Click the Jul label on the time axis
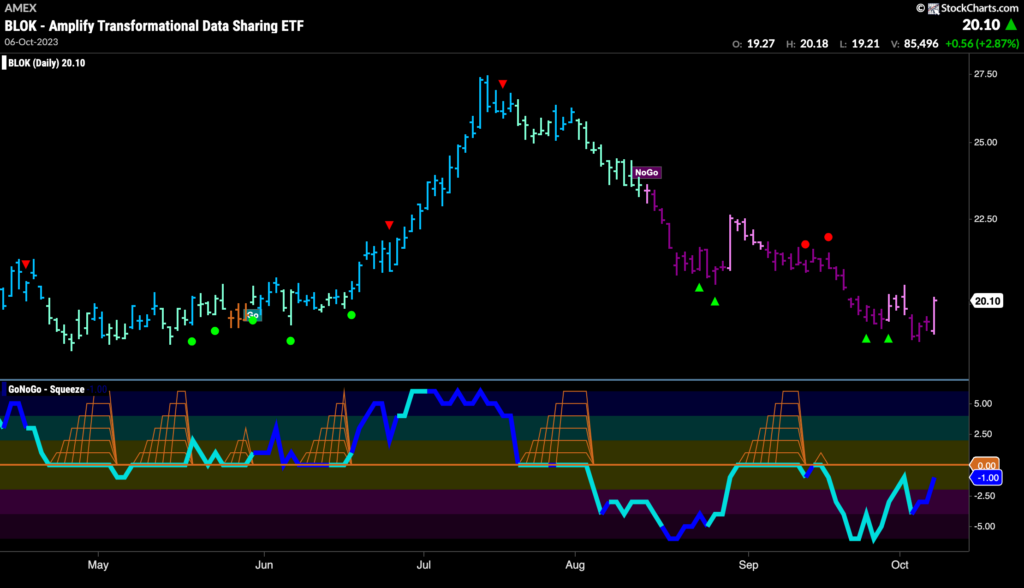The image size is (1024, 588). tap(424, 564)
